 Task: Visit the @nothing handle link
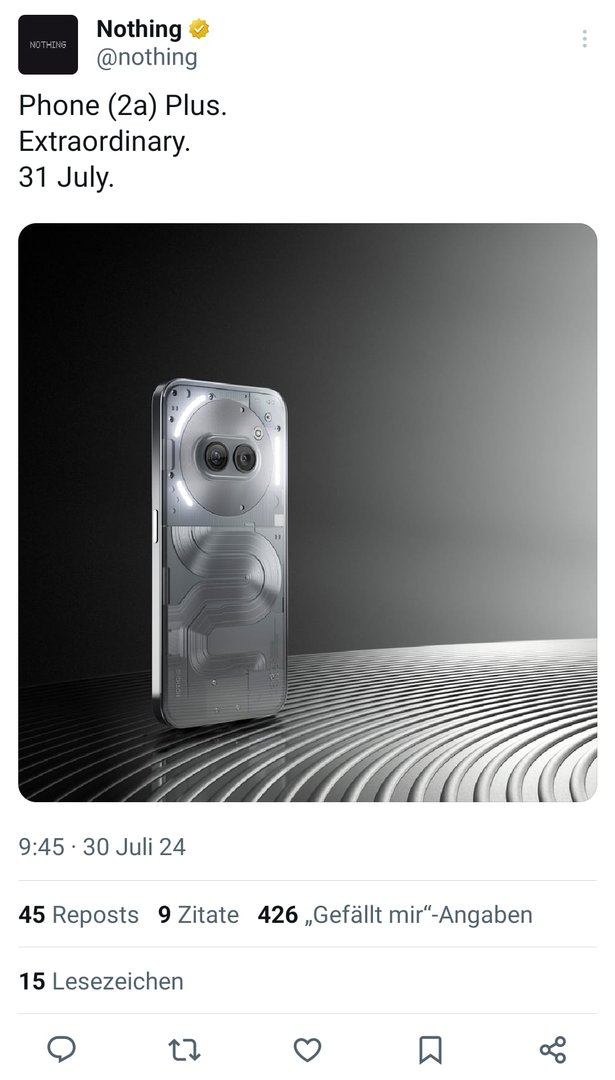pyautogui.click(x=147, y=58)
